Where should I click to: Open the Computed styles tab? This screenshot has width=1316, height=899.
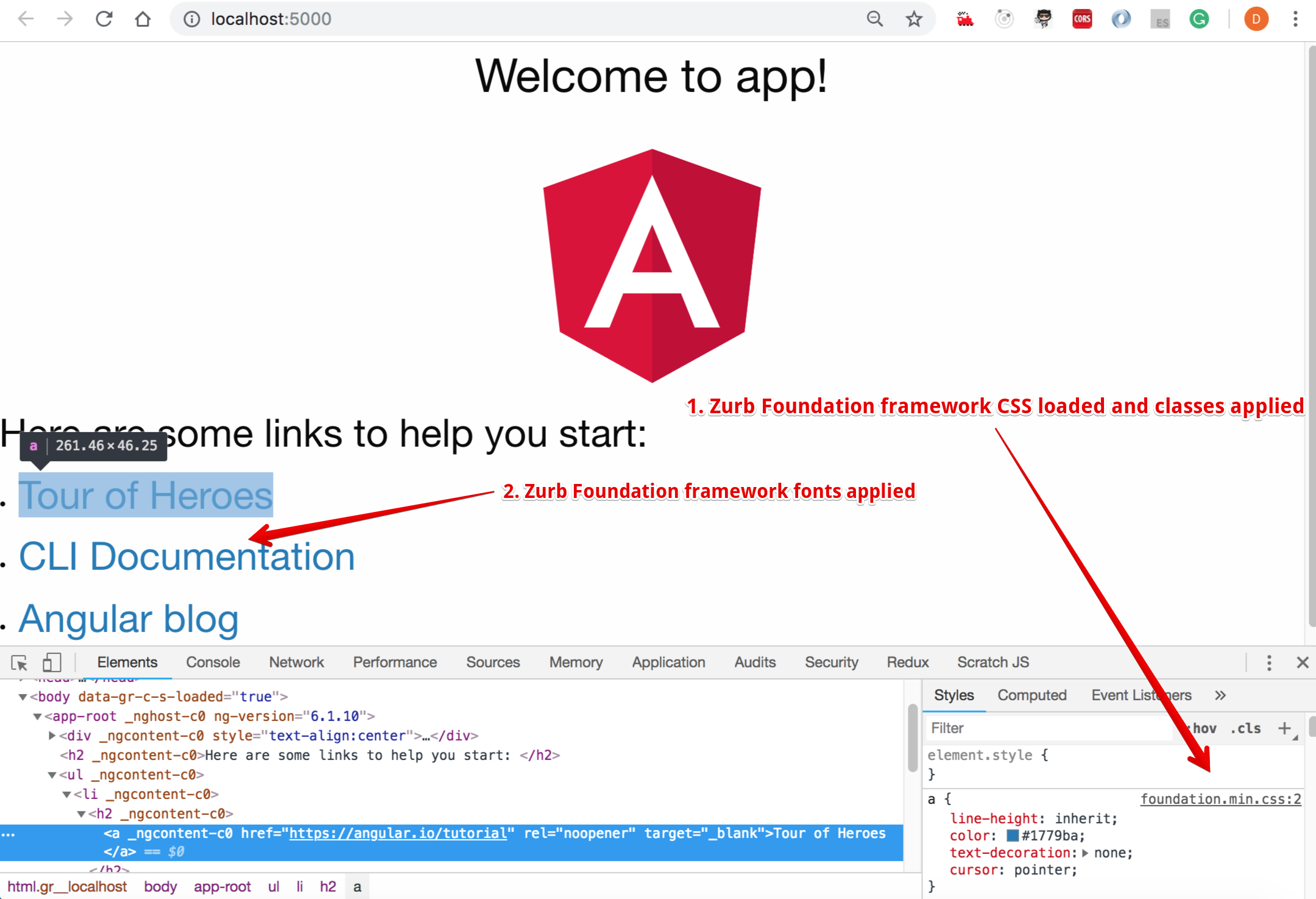[x=1031, y=695]
